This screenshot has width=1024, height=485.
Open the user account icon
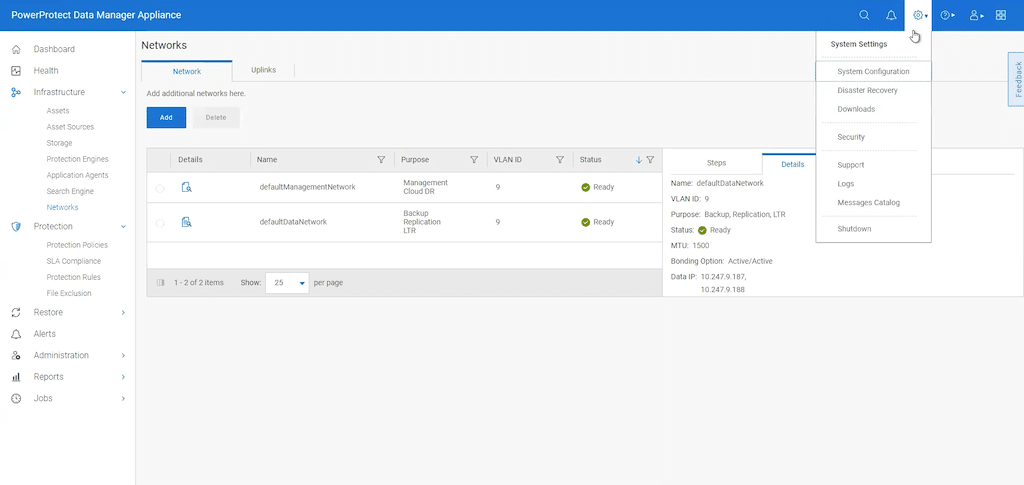[x=974, y=15]
